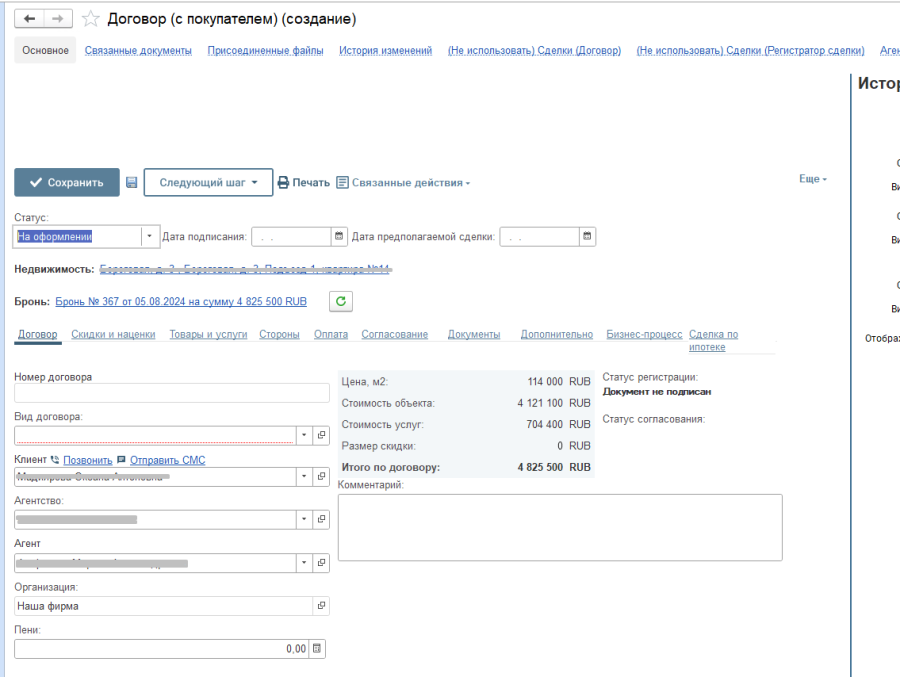Open Организация record with open-form icon
900x677 pixels.
(321, 606)
